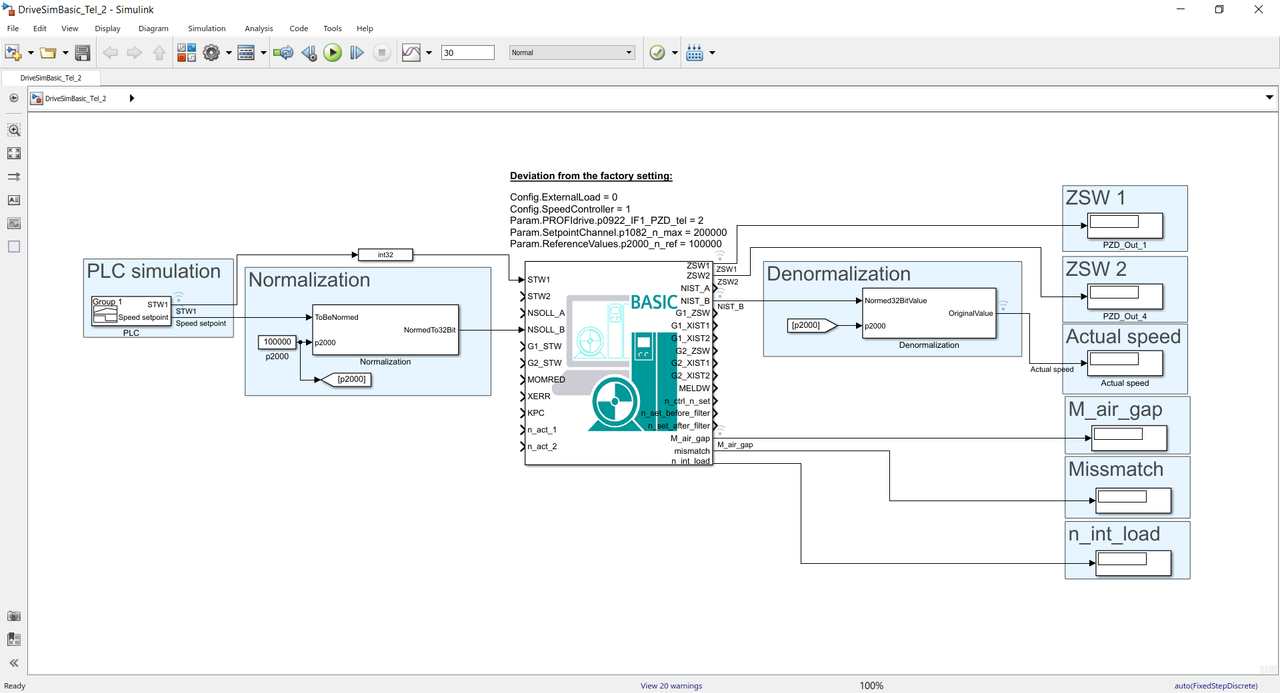Open the simulation mode Normal dropdown

[x=572, y=53]
